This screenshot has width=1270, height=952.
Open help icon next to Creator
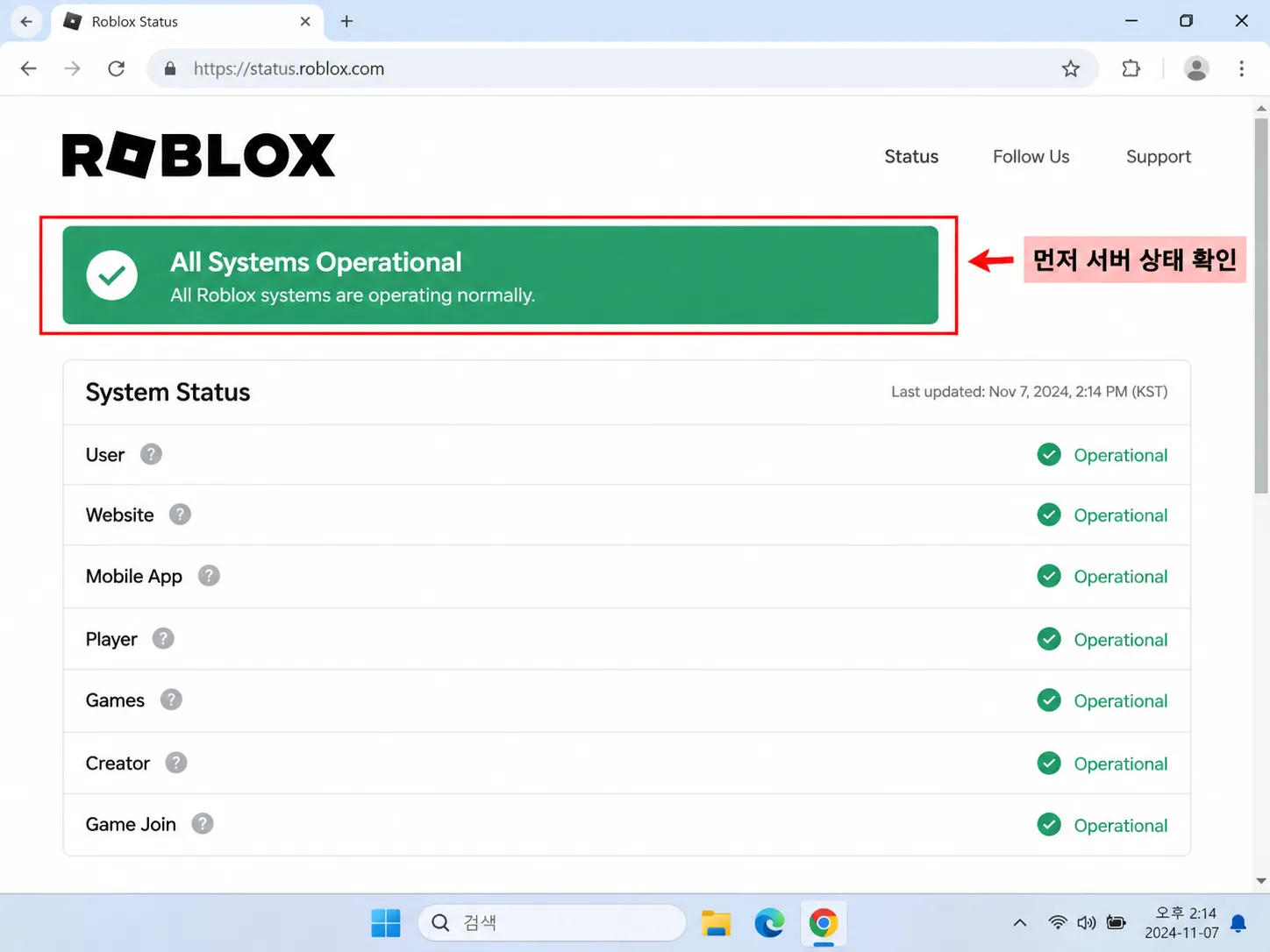(x=176, y=763)
